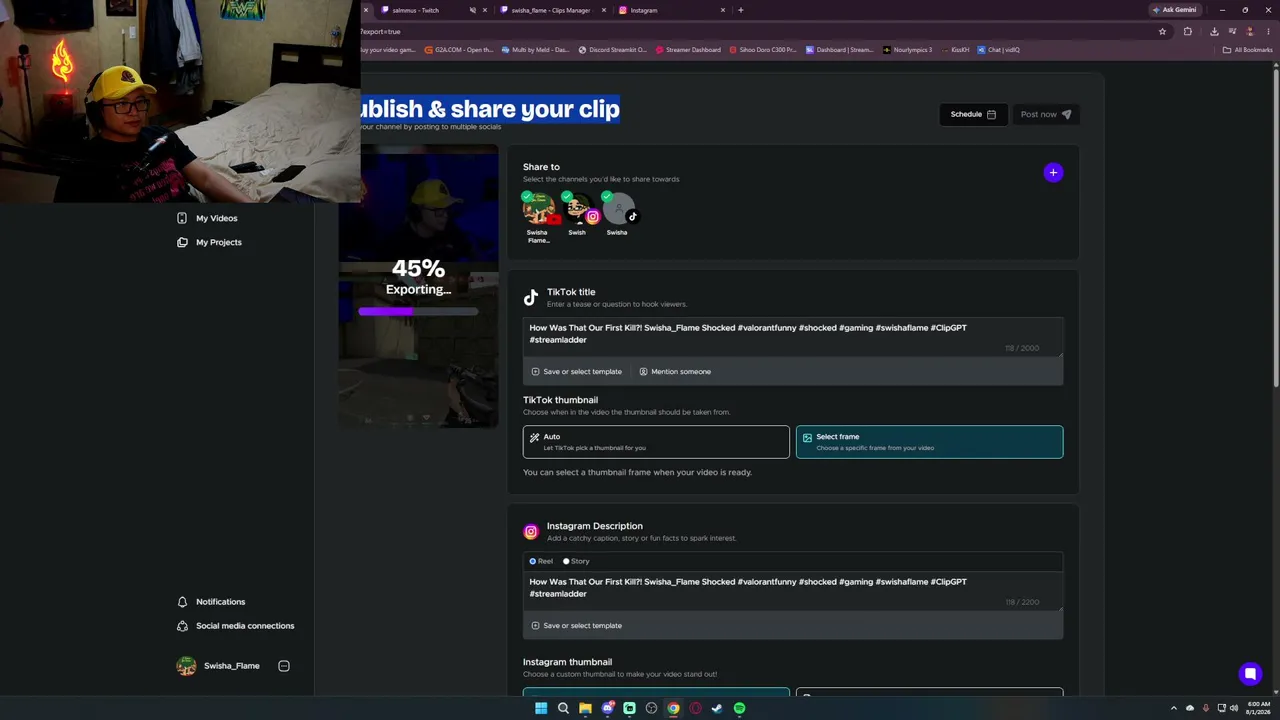This screenshot has height=720, width=1280.
Task: Open Discord from the taskbar
Action: (x=607, y=708)
